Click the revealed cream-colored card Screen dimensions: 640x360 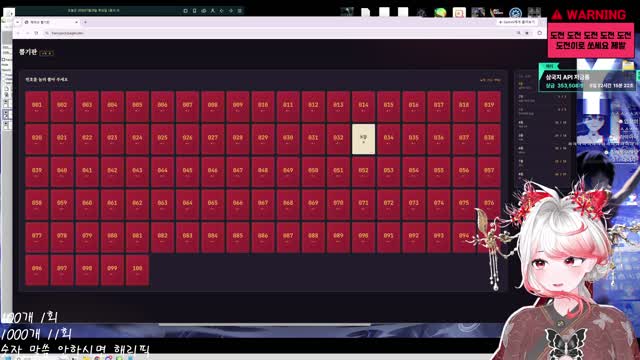(363, 139)
